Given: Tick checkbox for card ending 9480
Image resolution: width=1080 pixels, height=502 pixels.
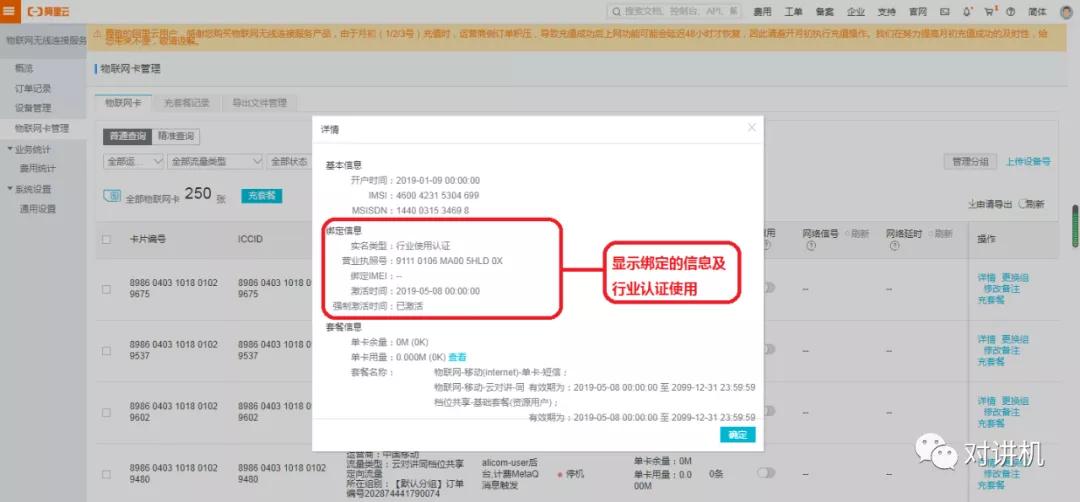Looking at the screenshot, I should pos(106,474).
